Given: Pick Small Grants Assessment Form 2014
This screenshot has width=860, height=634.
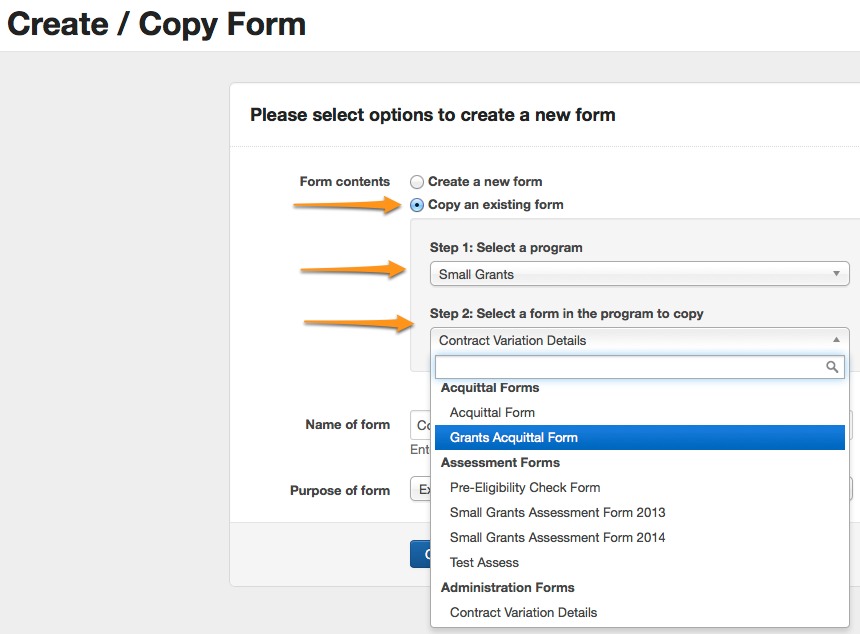Looking at the screenshot, I should (557, 537).
